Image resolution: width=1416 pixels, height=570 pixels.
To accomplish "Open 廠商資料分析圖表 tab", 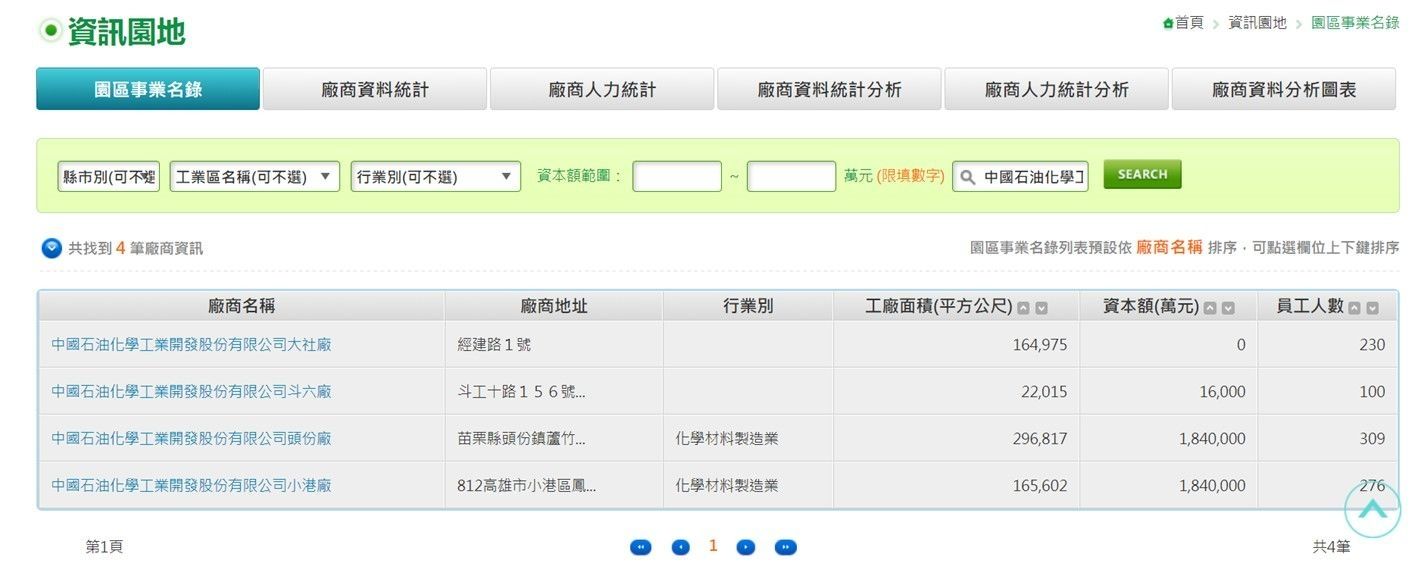I will [1284, 89].
